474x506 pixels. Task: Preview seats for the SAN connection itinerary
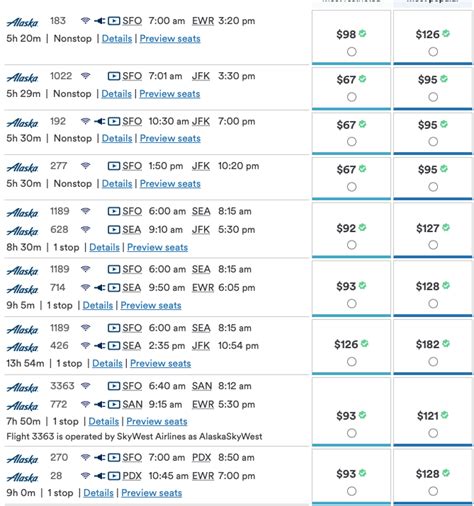click(x=157, y=421)
